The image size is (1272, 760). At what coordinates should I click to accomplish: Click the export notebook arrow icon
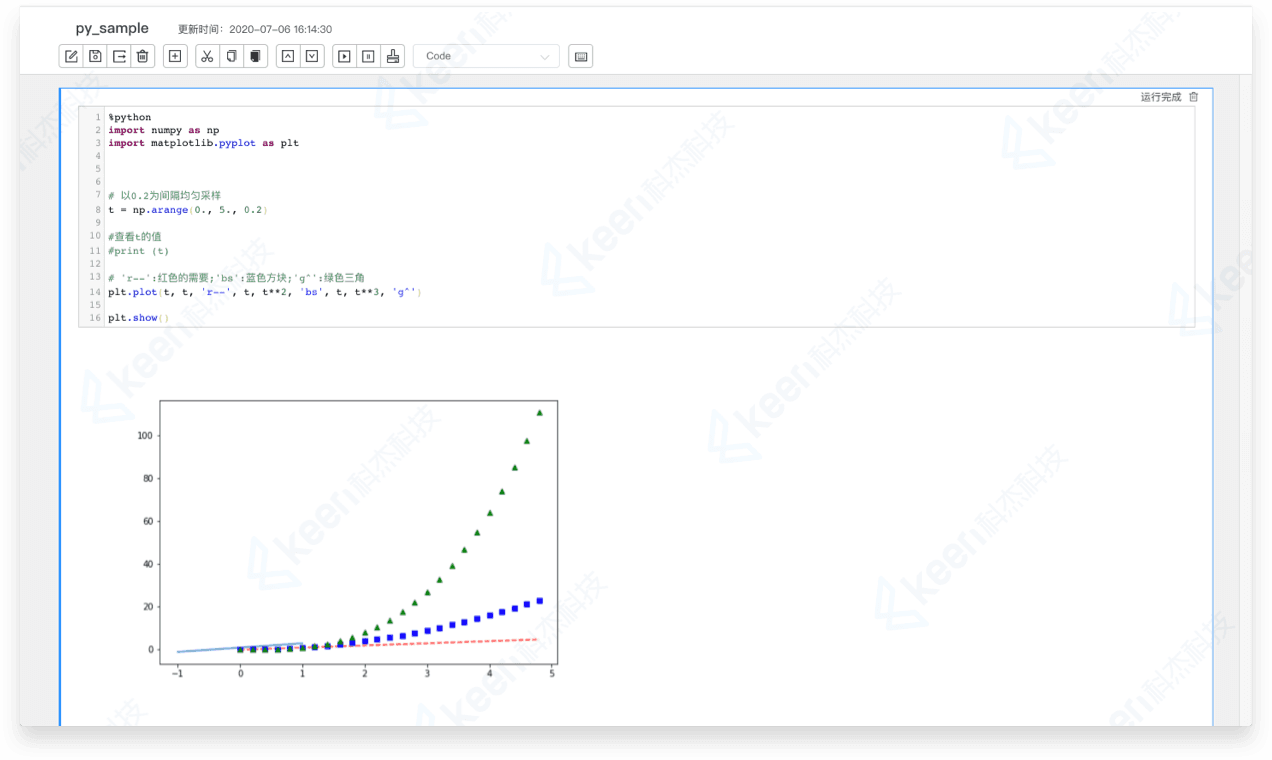(120, 56)
